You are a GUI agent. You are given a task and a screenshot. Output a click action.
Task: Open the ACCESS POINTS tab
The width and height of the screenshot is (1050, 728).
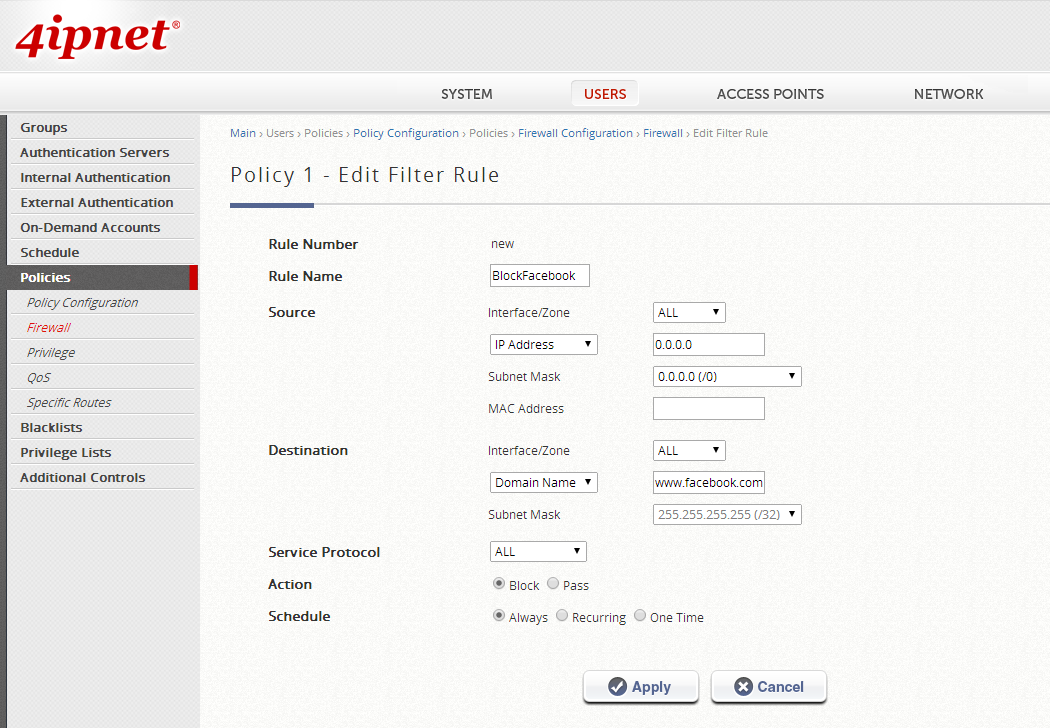pos(770,94)
